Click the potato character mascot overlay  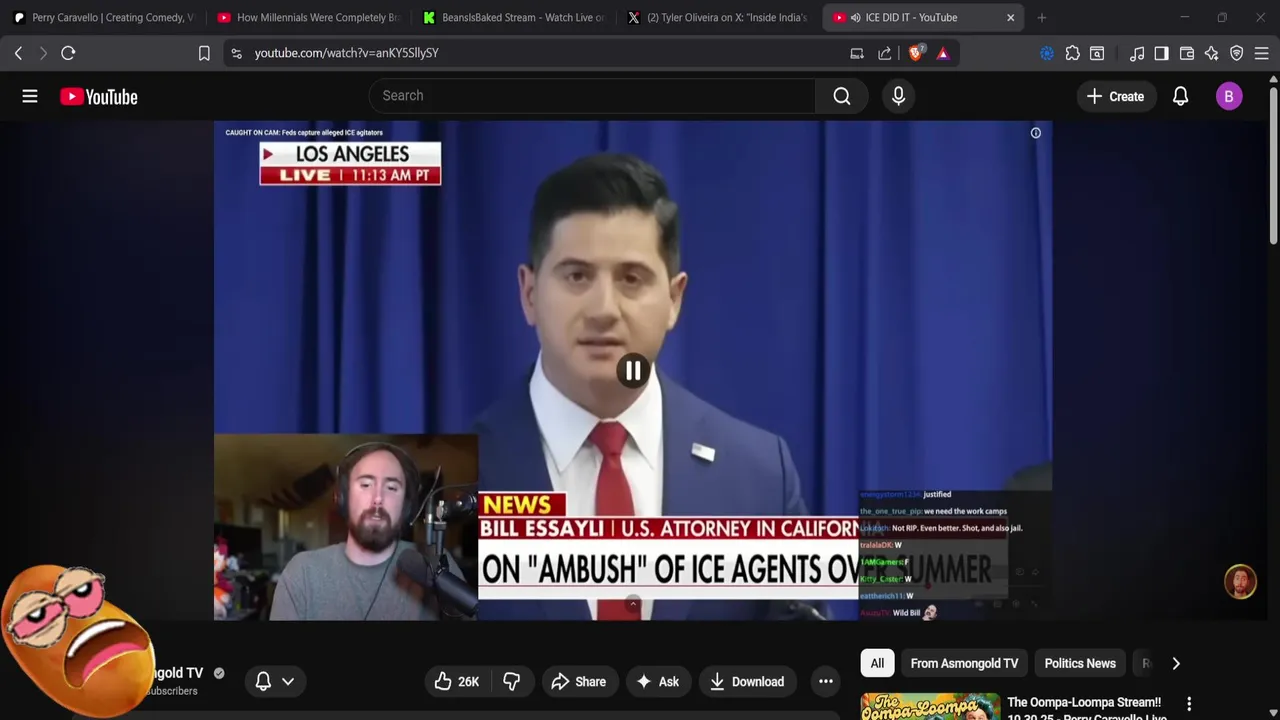pyautogui.click(x=78, y=640)
